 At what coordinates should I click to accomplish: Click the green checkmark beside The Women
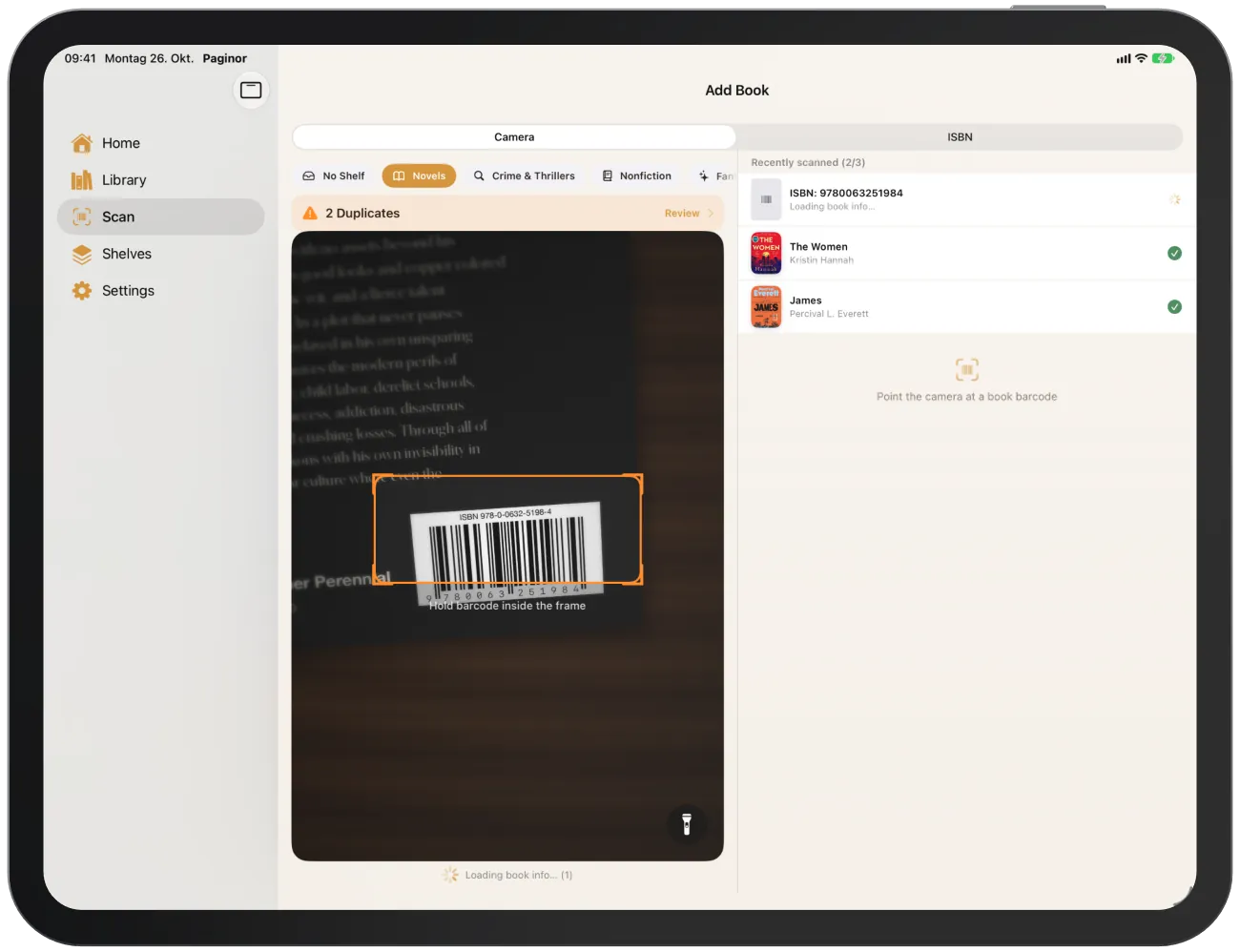pyautogui.click(x=1174, y=253)
